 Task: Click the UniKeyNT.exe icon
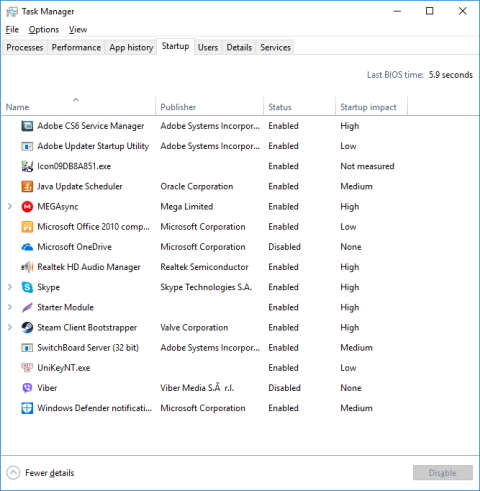pyautogui.click(x=27, y=368)
